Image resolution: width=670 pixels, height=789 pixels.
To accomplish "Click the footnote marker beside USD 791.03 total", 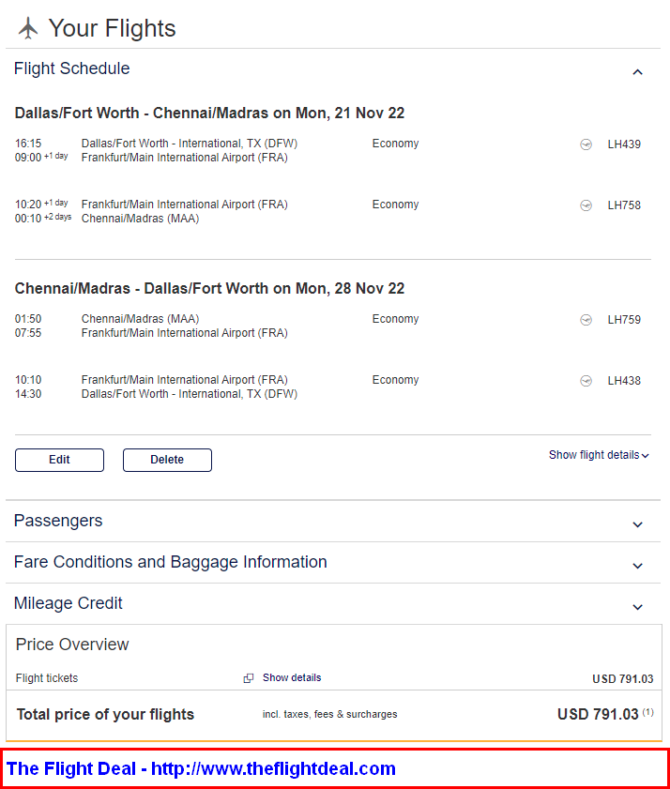I will (648, 712).
